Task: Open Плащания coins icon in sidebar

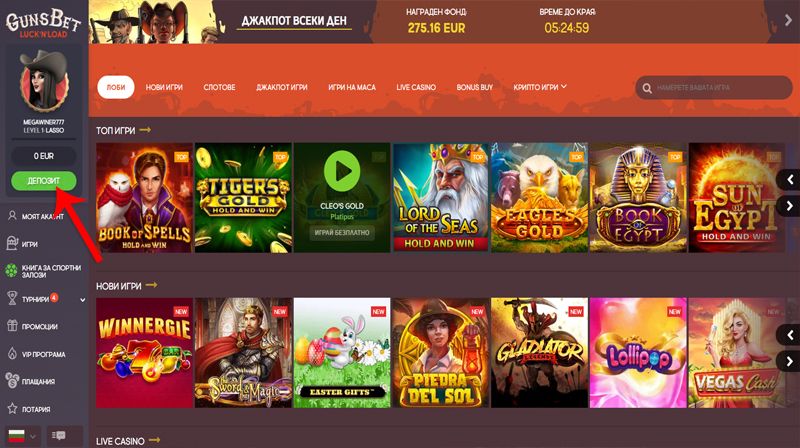Action: (x=12, y=381)
